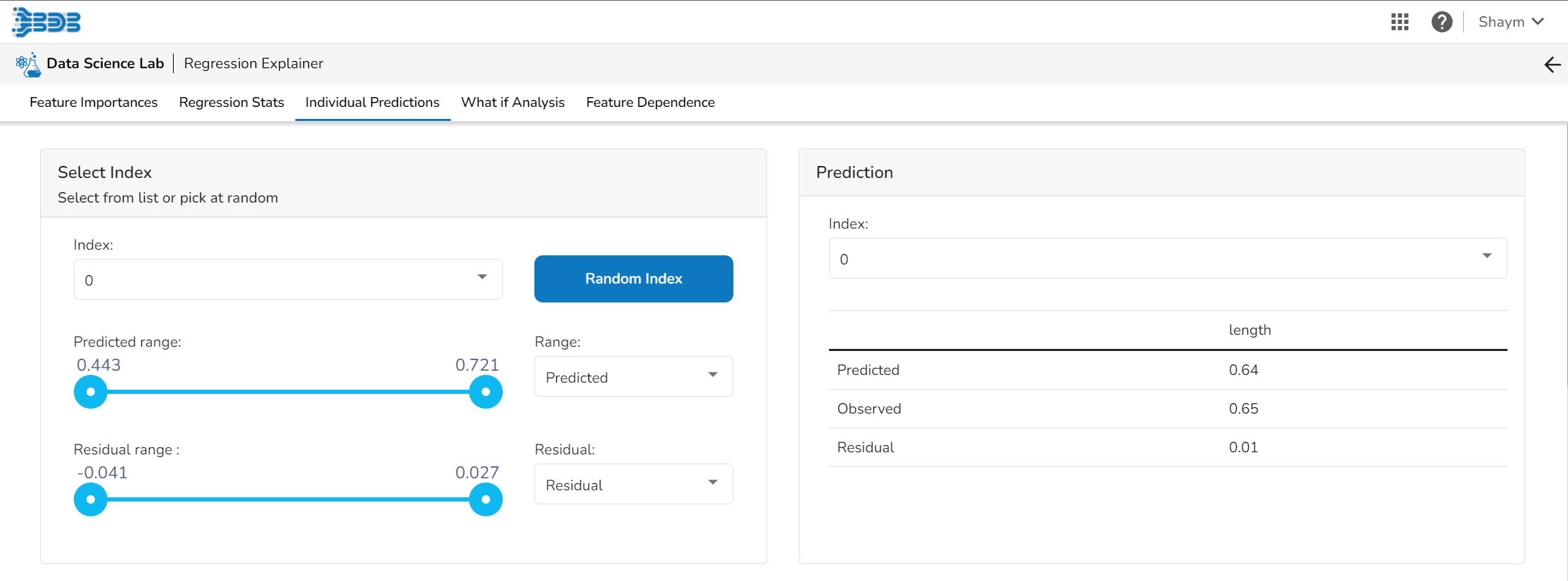This screenshot has width=1568, height=581.
Task: Click the Data Science Lab flask icon
Action: click(x=28, y=64)
